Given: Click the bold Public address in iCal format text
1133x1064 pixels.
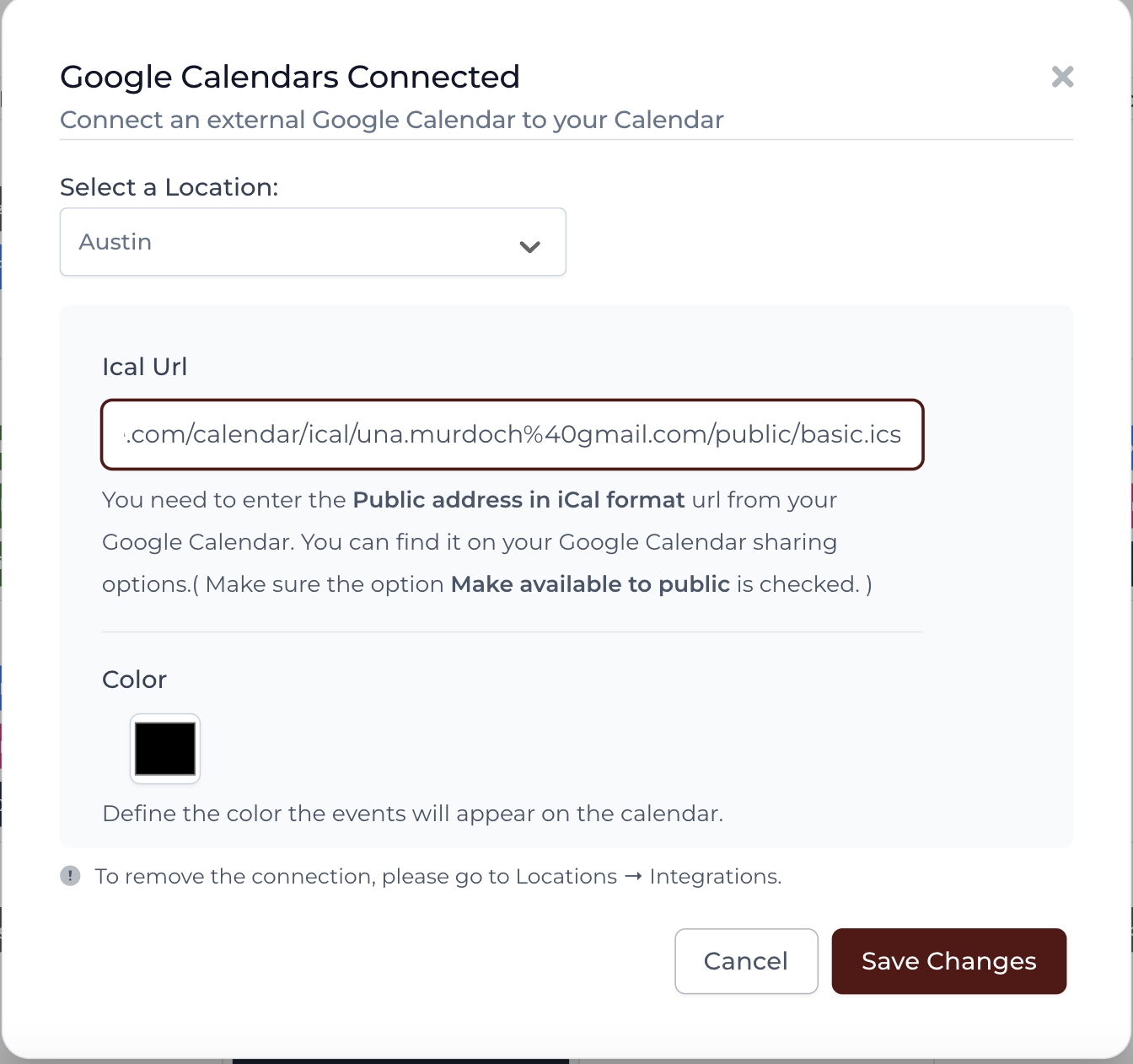Looking at the screenshot, I should (518, 500).
